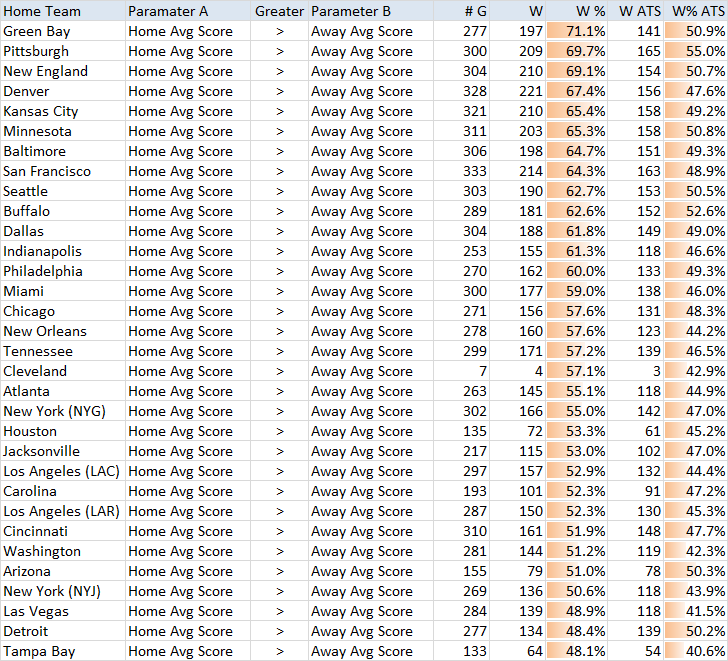Select the 165 W ATS cell
Viewport: 728px width, 661px height.
(636, 51)
